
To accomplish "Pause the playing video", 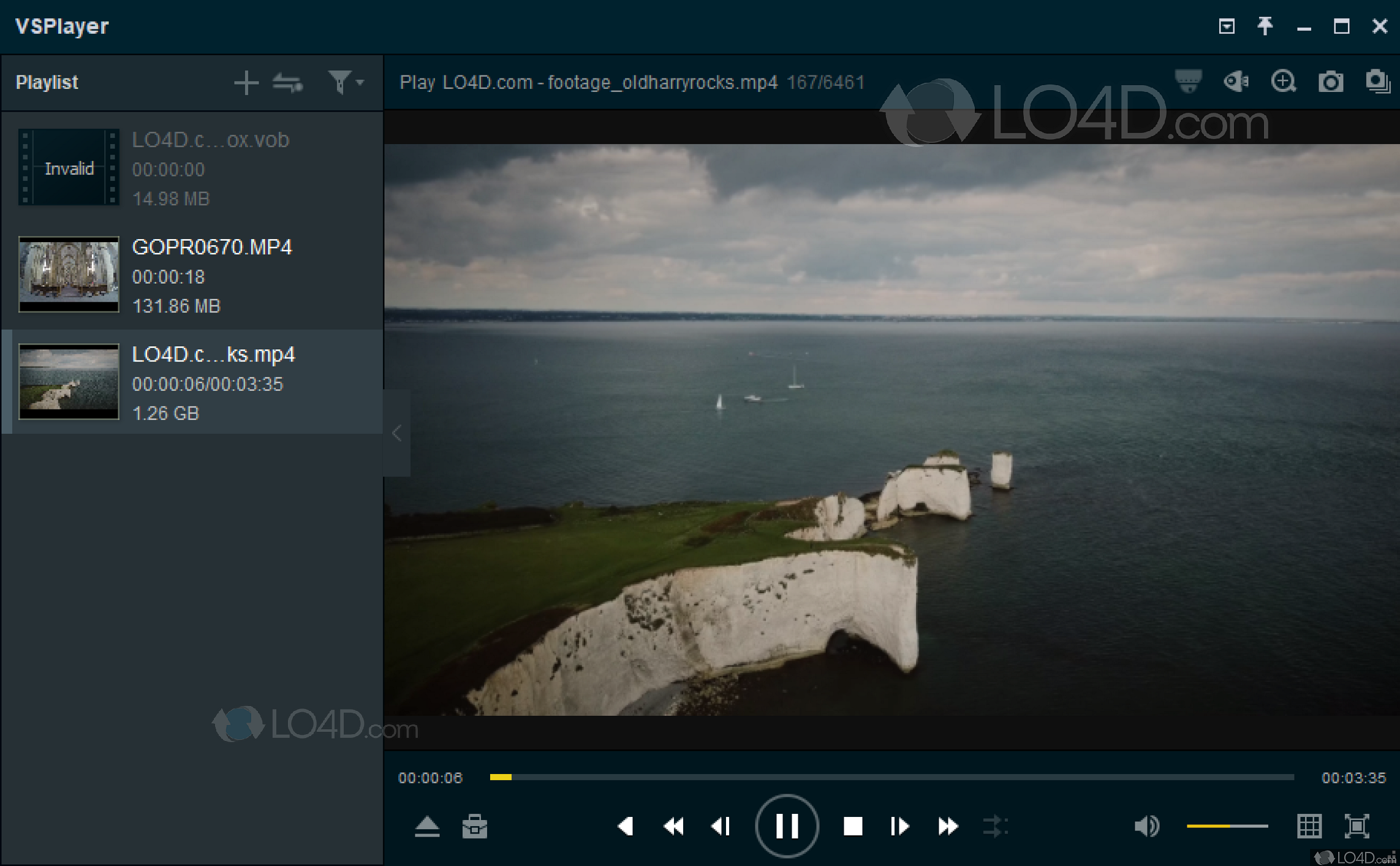I will (787, 826).
